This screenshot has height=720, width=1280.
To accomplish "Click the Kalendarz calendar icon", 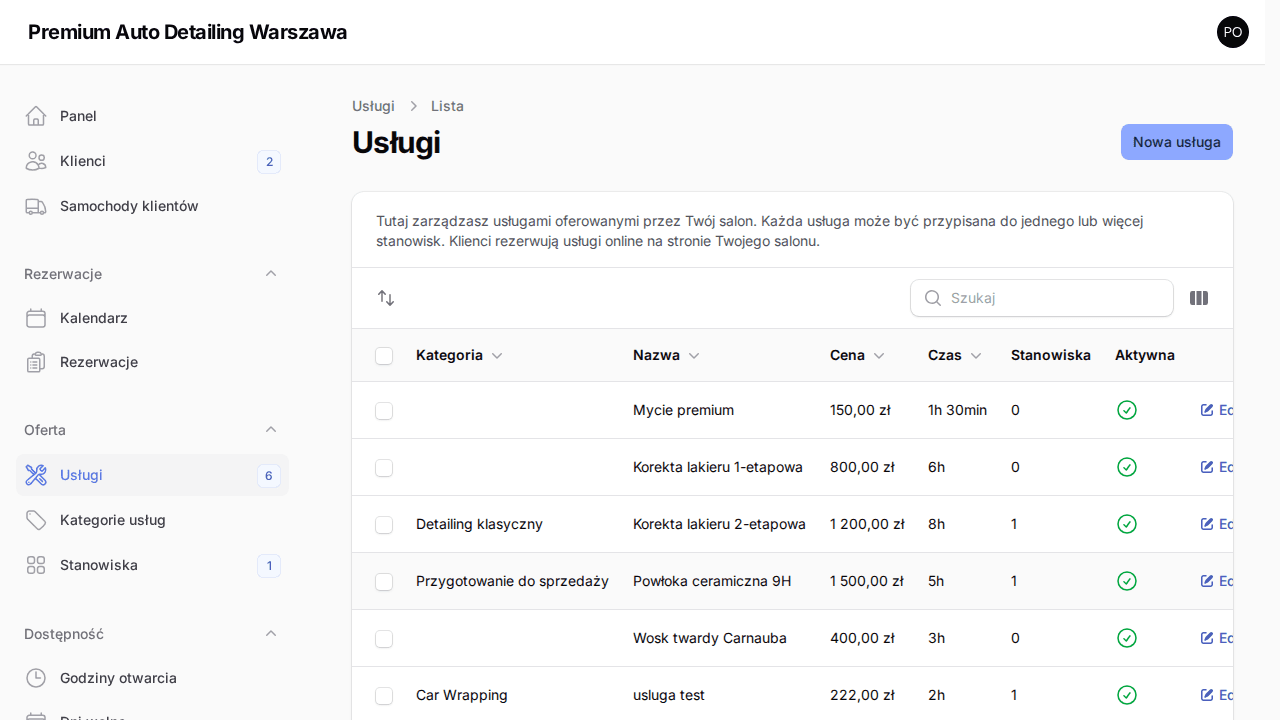I will click(x=36, y=318).
